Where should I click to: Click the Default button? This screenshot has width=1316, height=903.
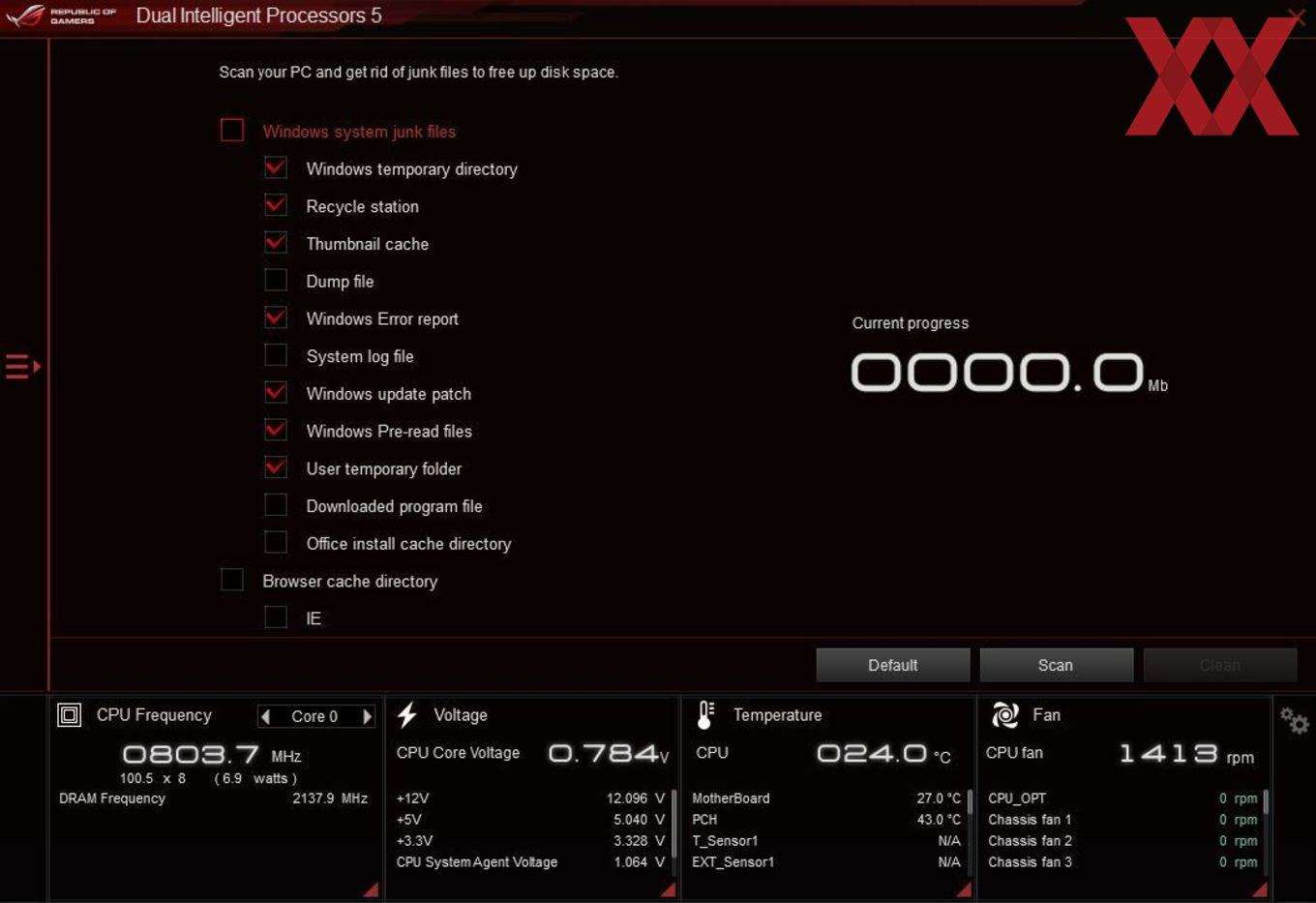[893, 665]
